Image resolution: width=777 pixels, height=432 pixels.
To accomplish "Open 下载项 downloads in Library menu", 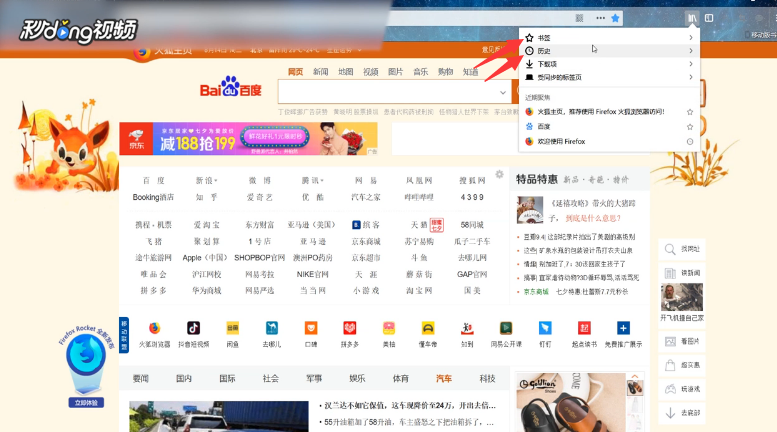I will [x=610, y=64].
